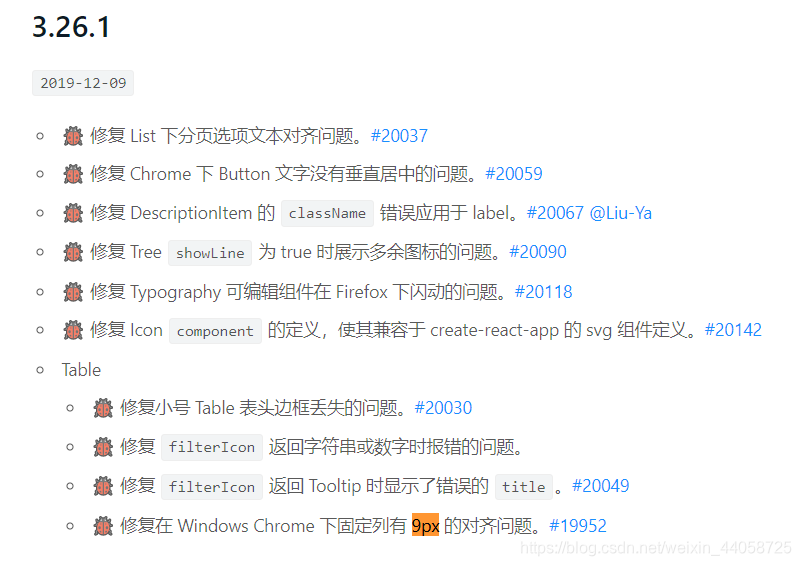Open issue link #20142

(733, 330)
